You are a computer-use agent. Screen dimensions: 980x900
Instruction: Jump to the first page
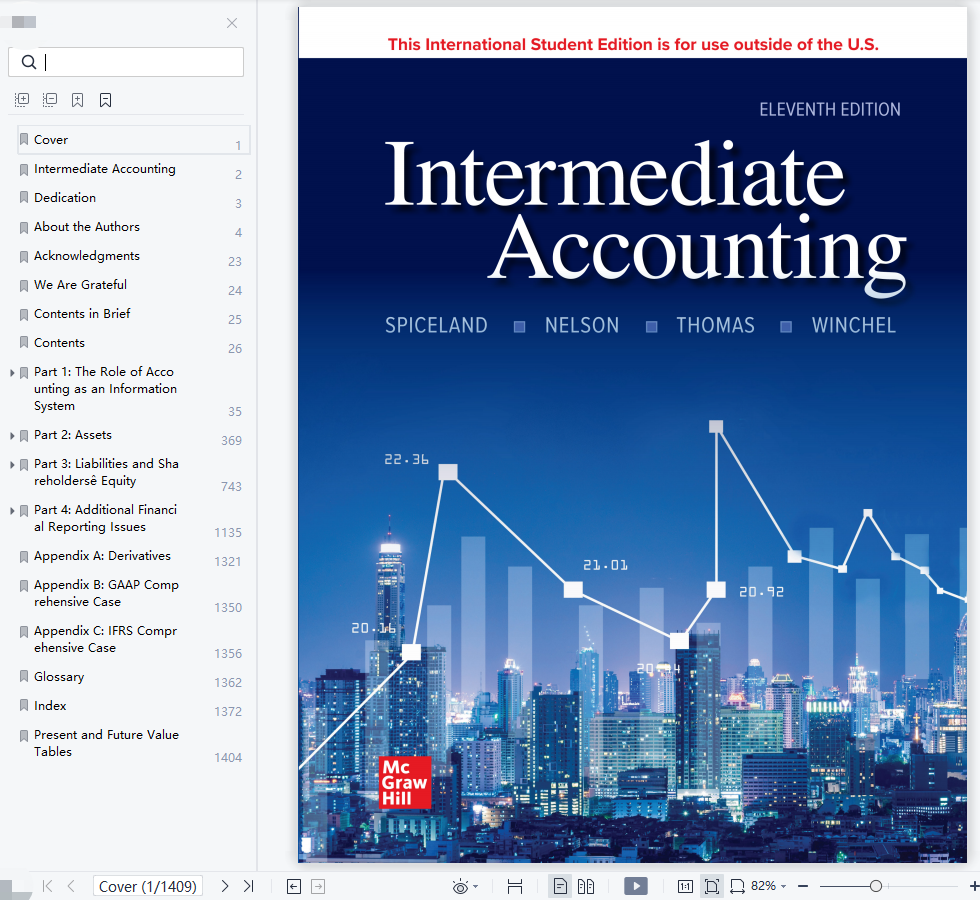pyautogui.click(x=48, y=886)
